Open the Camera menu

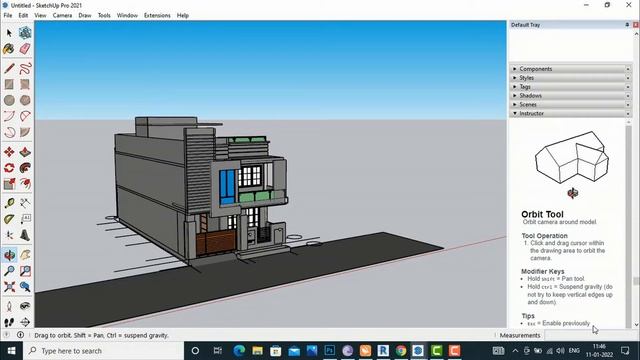coord(62,16)
